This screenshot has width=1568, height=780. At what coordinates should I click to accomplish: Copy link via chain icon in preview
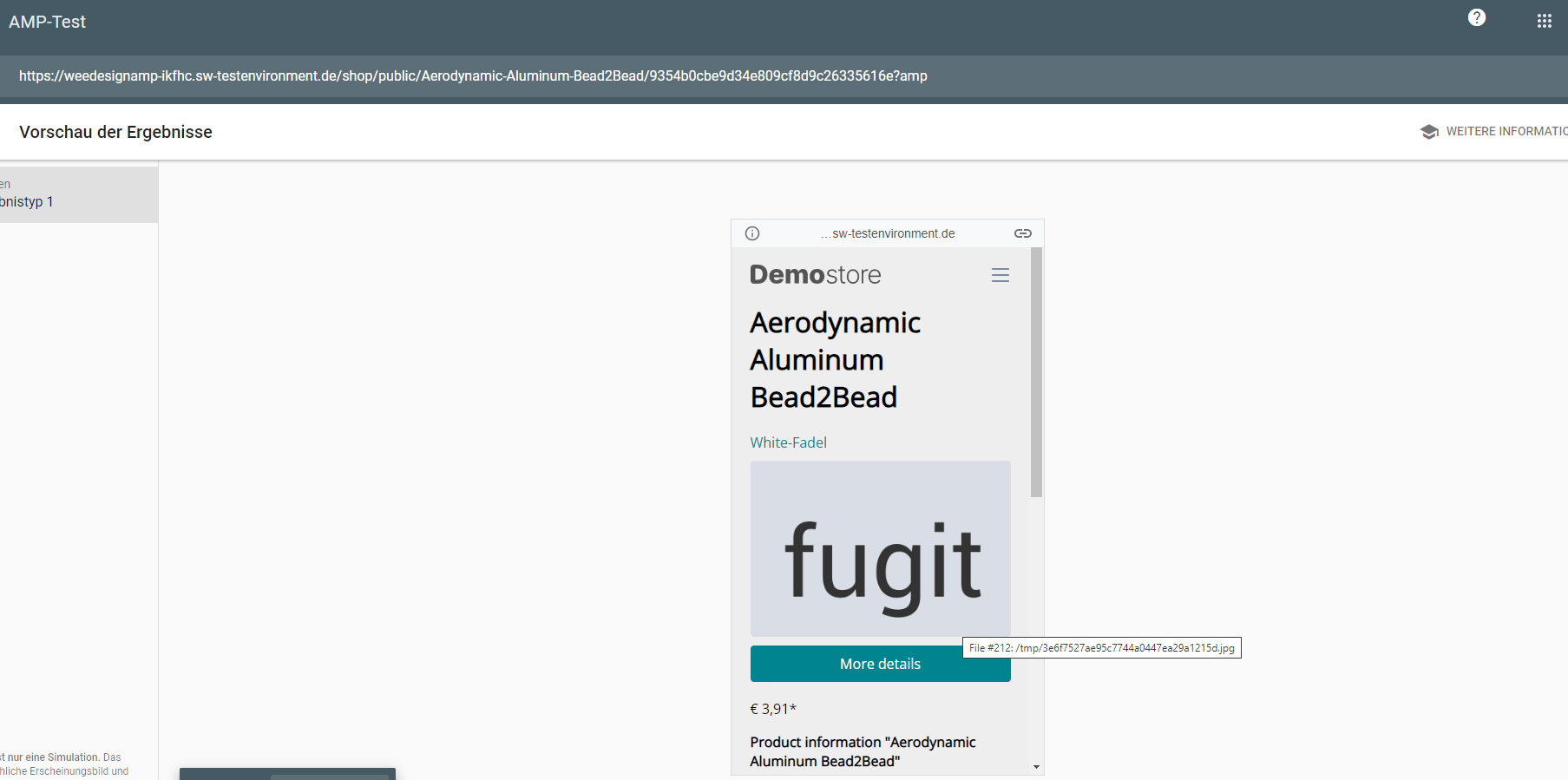pyautogui.click(x=1023, y=233)
